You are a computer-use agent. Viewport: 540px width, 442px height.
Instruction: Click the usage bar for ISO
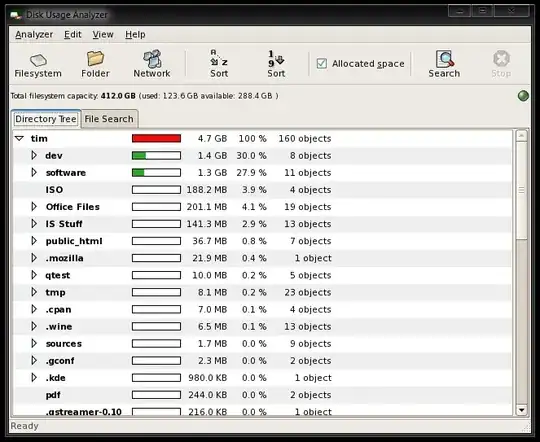[156, 190]
